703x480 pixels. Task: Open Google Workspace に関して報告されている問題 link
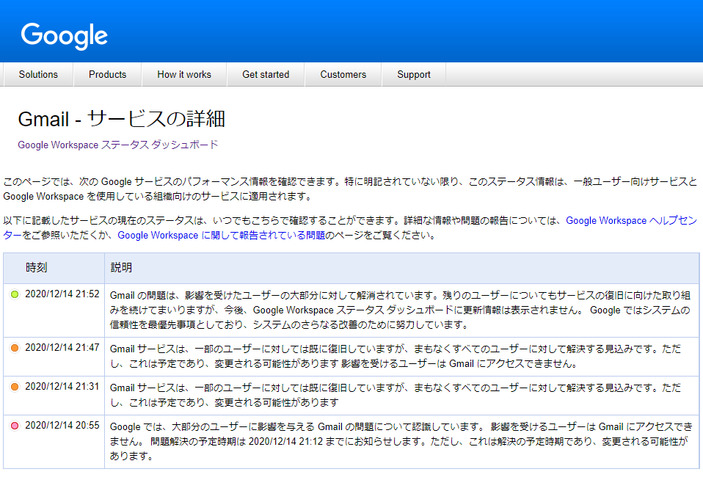(221, 235)
